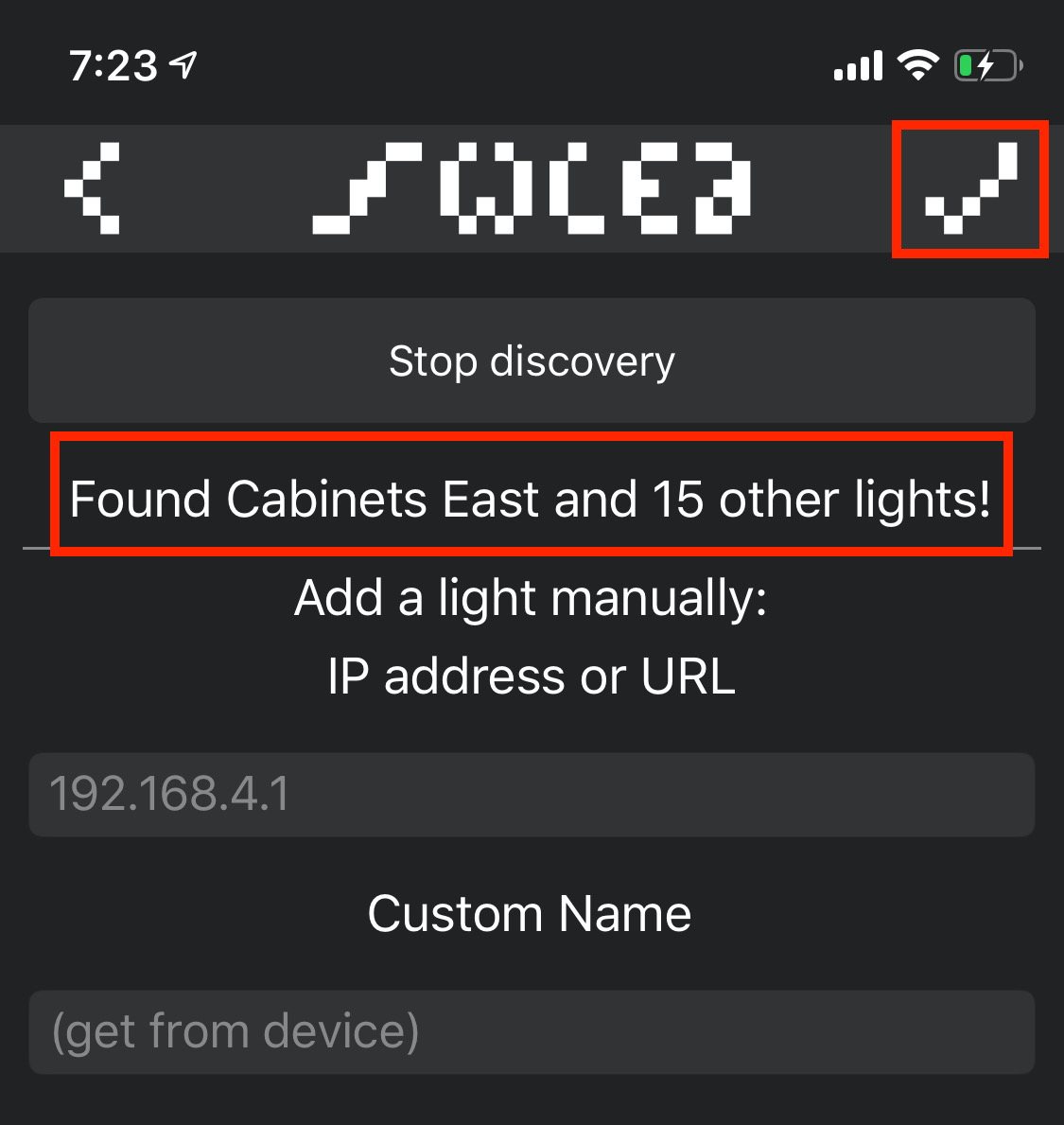Screen dimensions: 1064x1125
Task: Confirm with the pixel checkmark icon
Action: pyautogui.click(x=970, y=188)
